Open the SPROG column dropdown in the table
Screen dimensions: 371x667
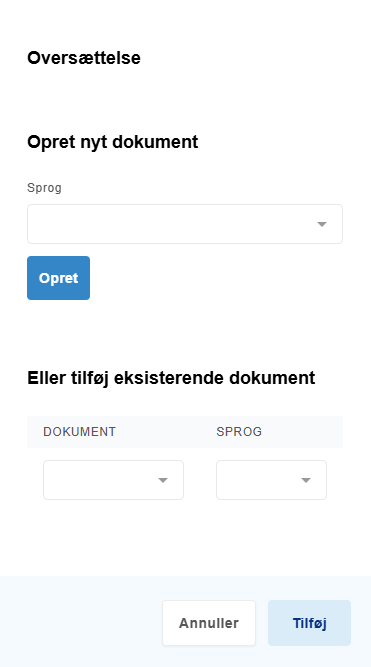271,480
